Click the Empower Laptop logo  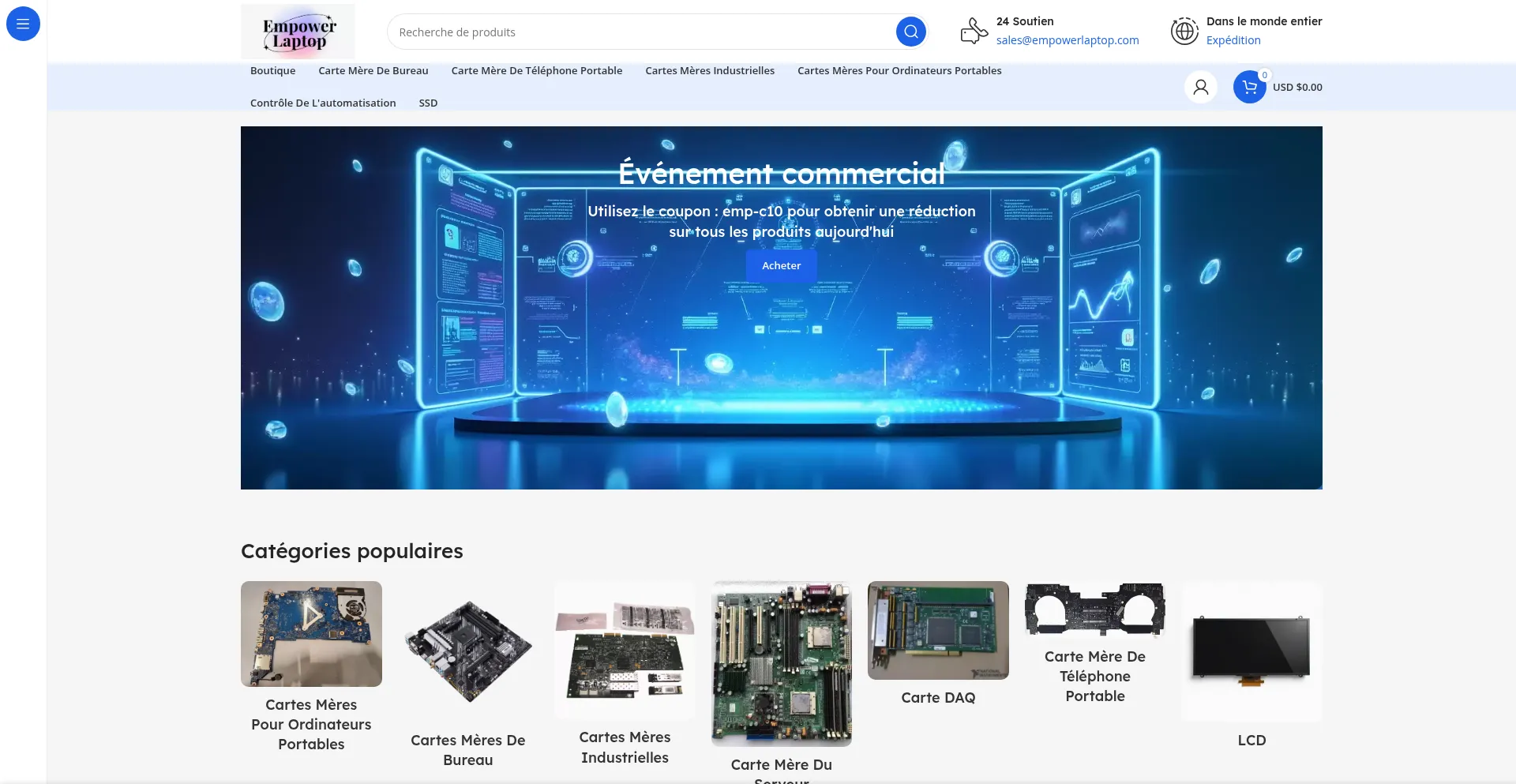298,32
